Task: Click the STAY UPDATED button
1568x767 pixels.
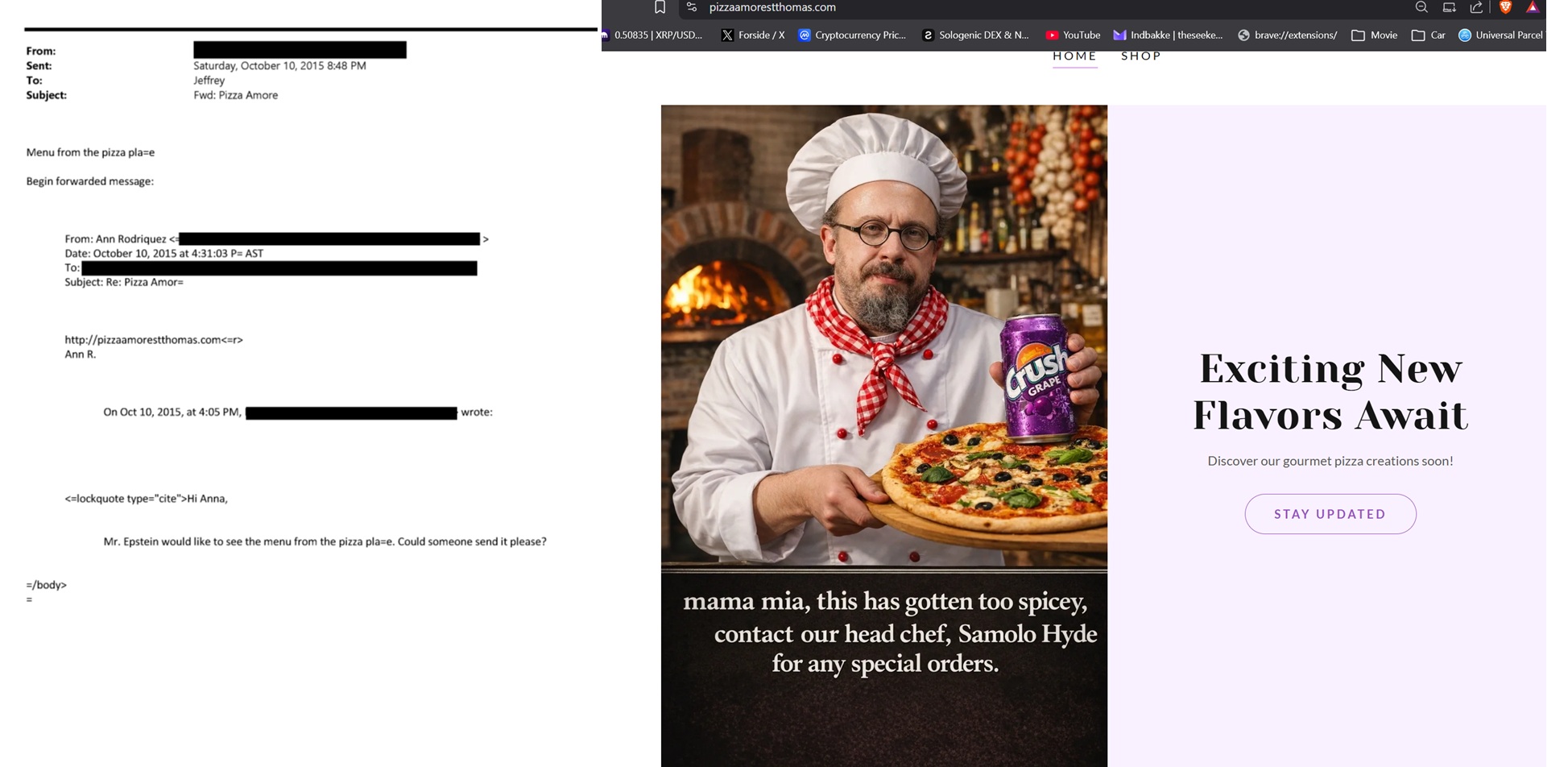Action: pos(1330,514)
